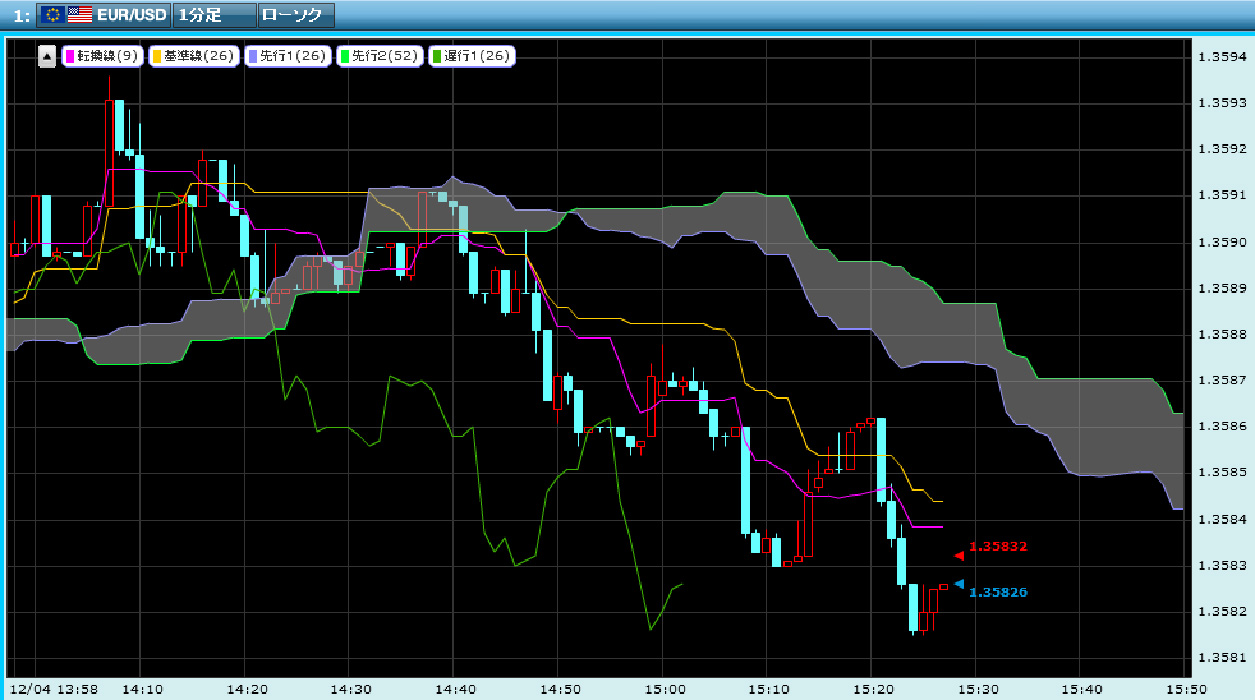Image resolution: width=1255 pixels, height=700 pixels.
Task: Select the 遅行1(26) indicator legend
Action: pyautogui.click(x=471, y=56)
